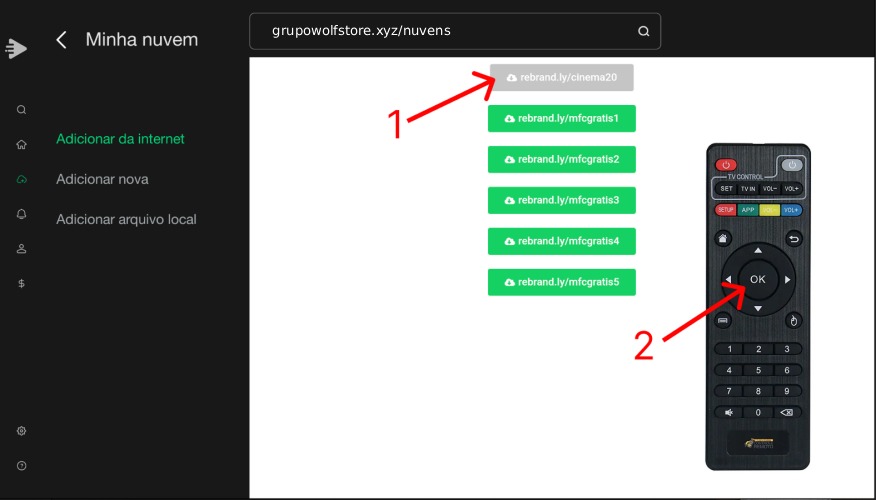Open settings gear in sidebar
This screenshot has width=876, height=500.
21,431
